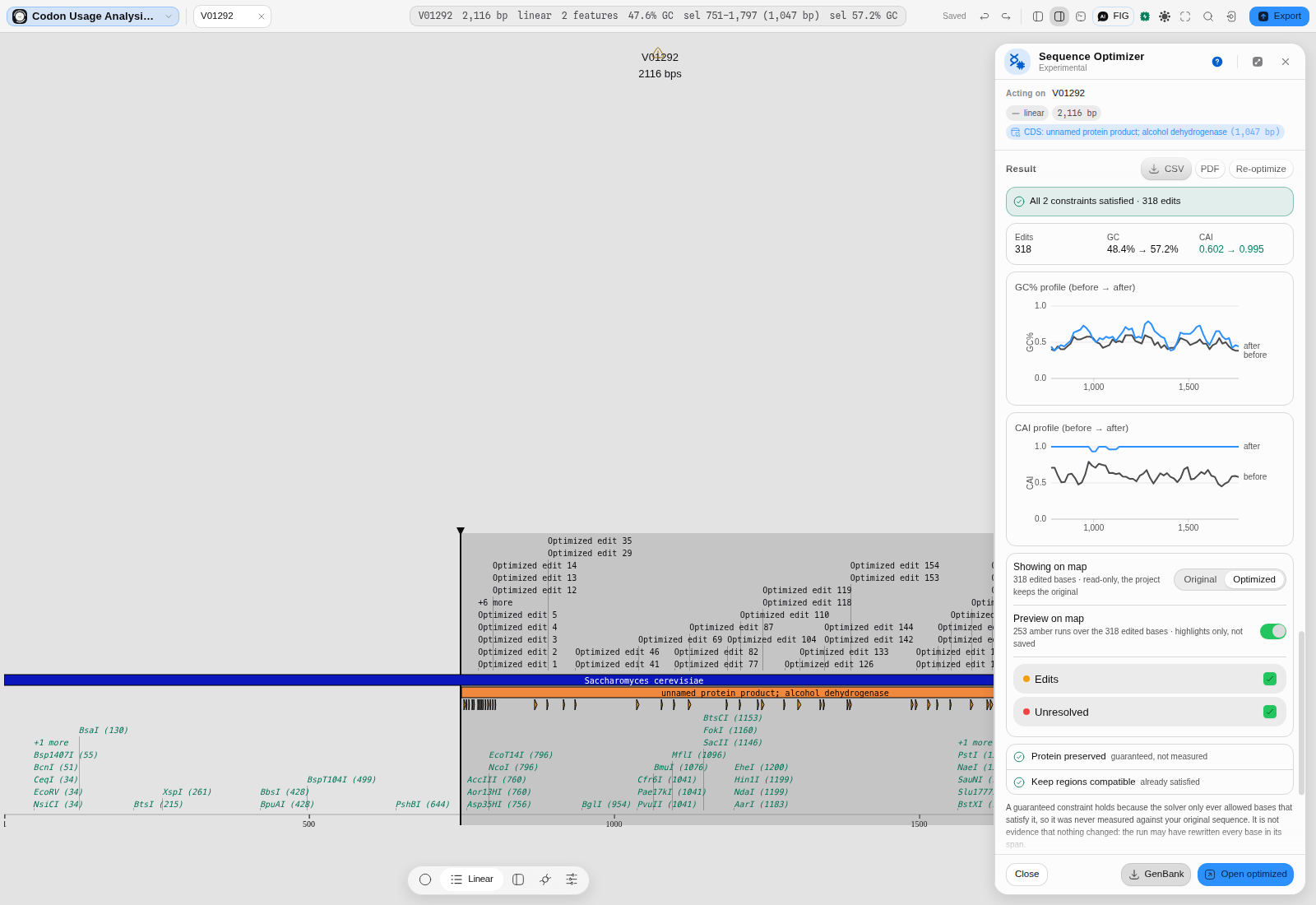
Task: Click the undo arrow in the top toolbar
Action: point(984,16)
